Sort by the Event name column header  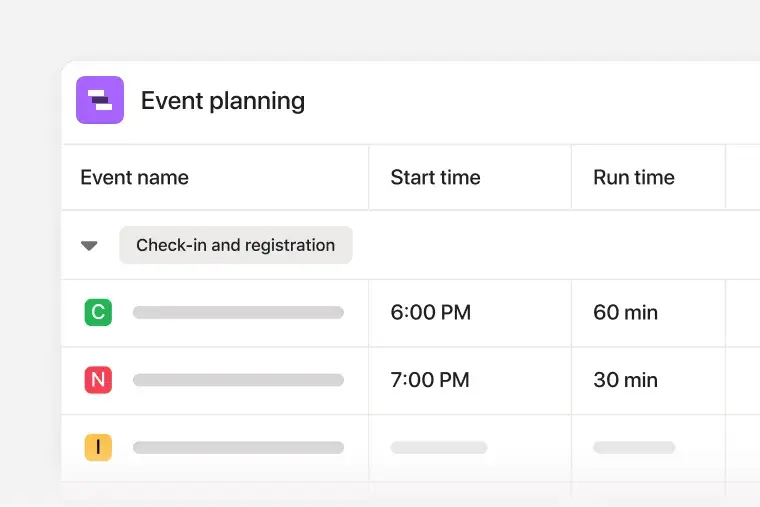point(135,177)
